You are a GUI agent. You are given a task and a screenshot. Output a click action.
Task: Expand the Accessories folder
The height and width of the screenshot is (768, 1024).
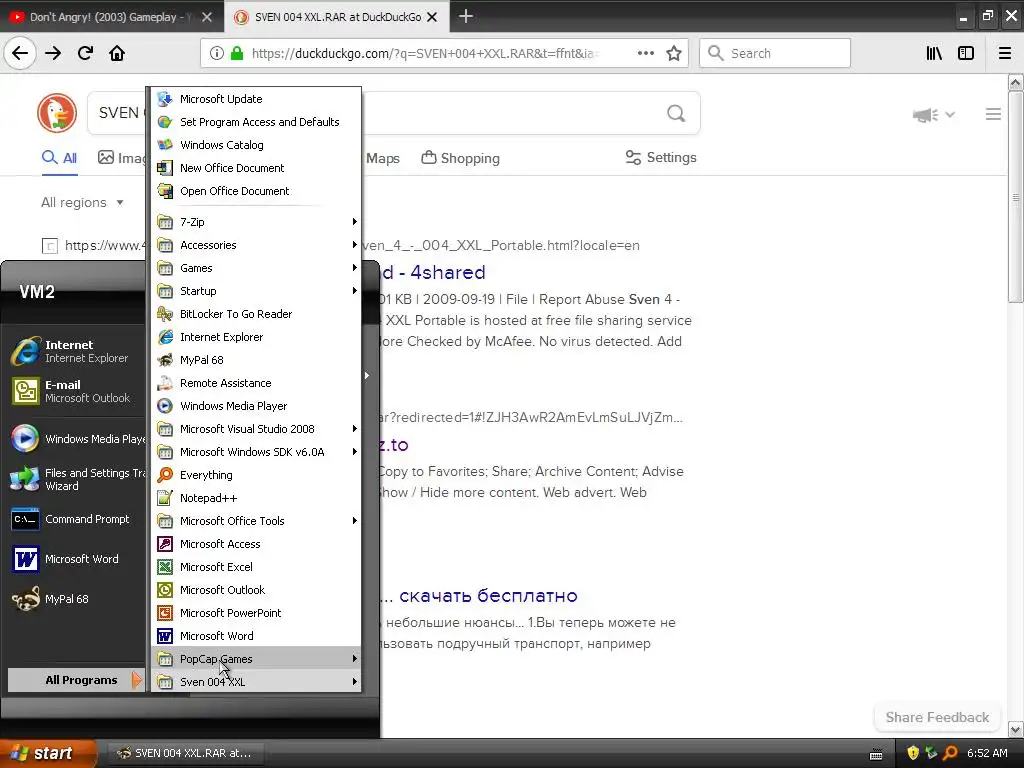click(256, 245)
